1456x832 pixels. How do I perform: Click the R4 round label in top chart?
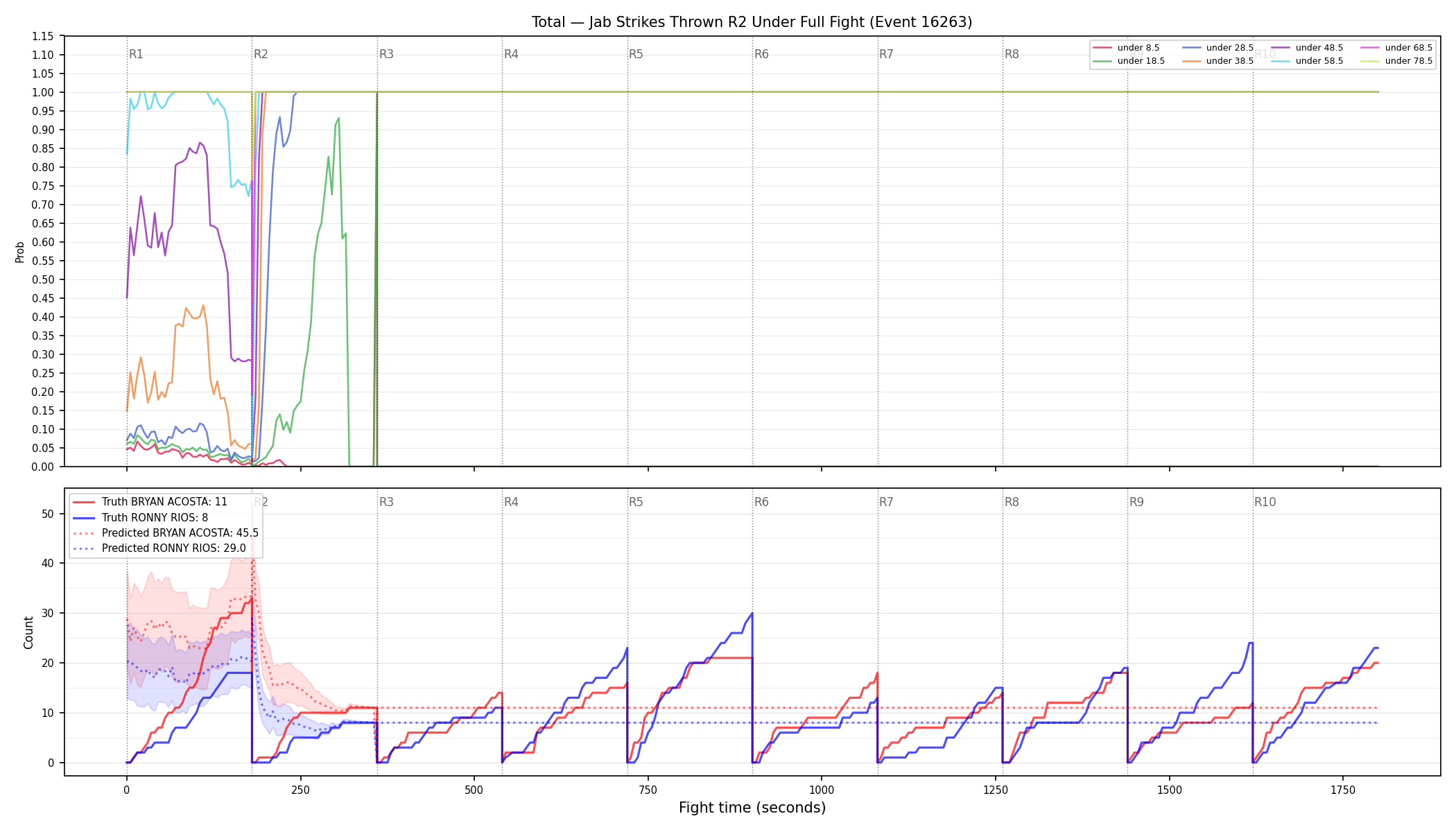(x=511, y=54)
